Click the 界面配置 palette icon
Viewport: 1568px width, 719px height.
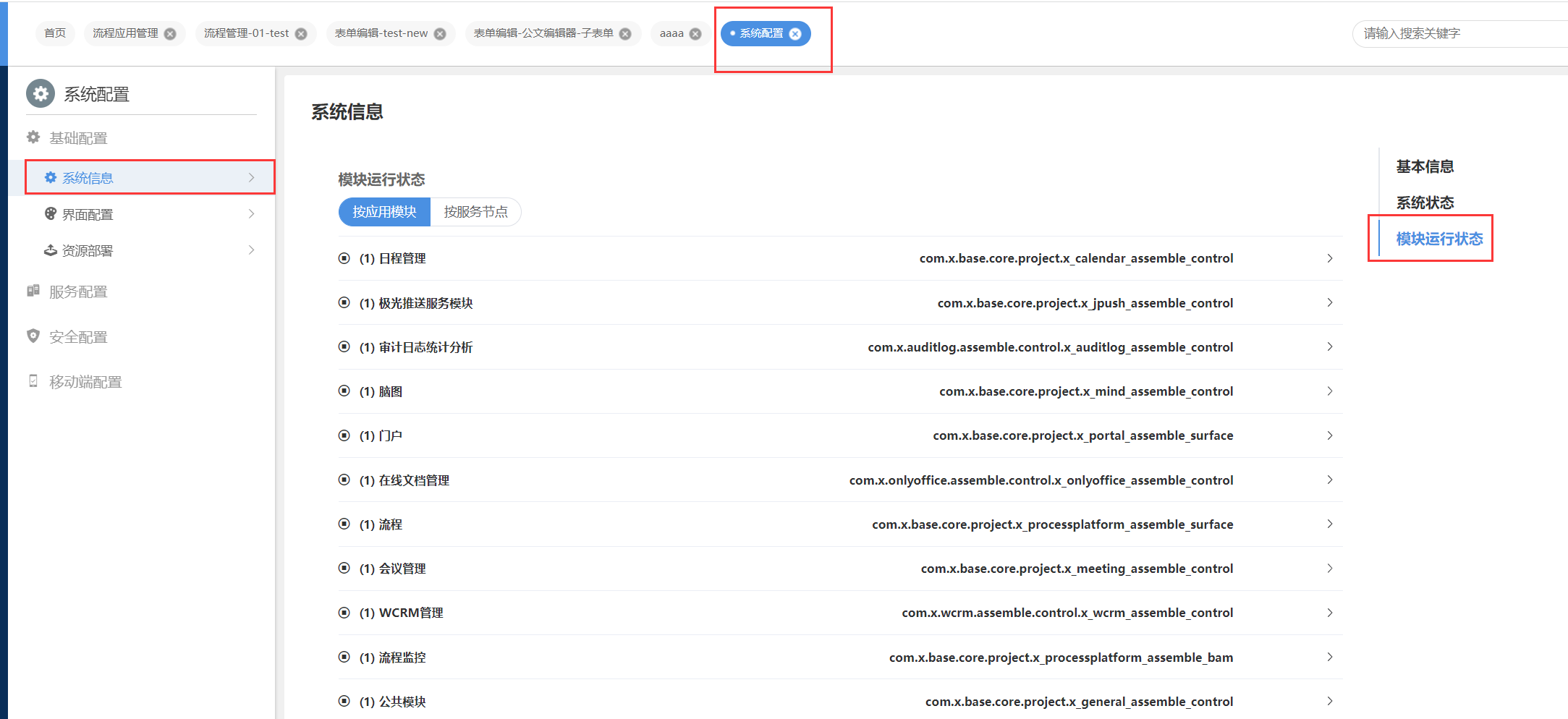51,213
